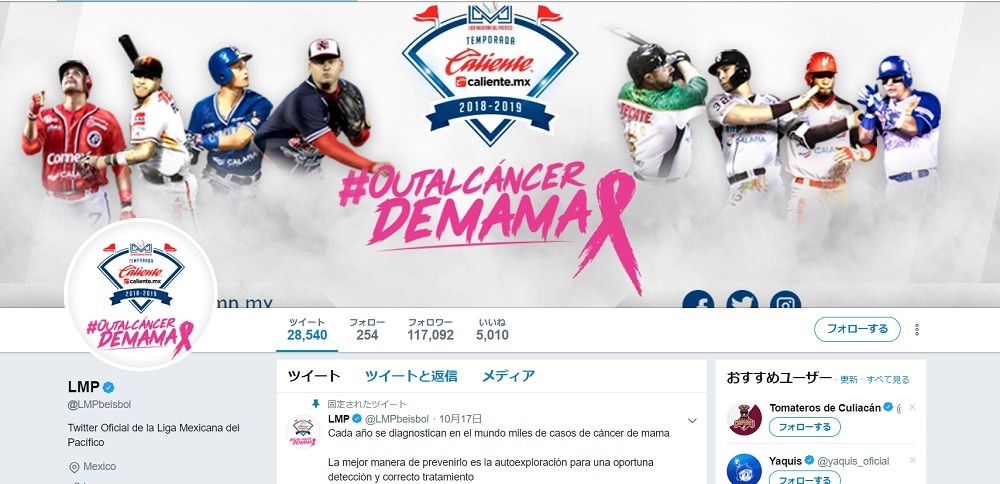Open the LMP profile picture
This screenshot has height=484, width=1000.
(x=141, y=295)
